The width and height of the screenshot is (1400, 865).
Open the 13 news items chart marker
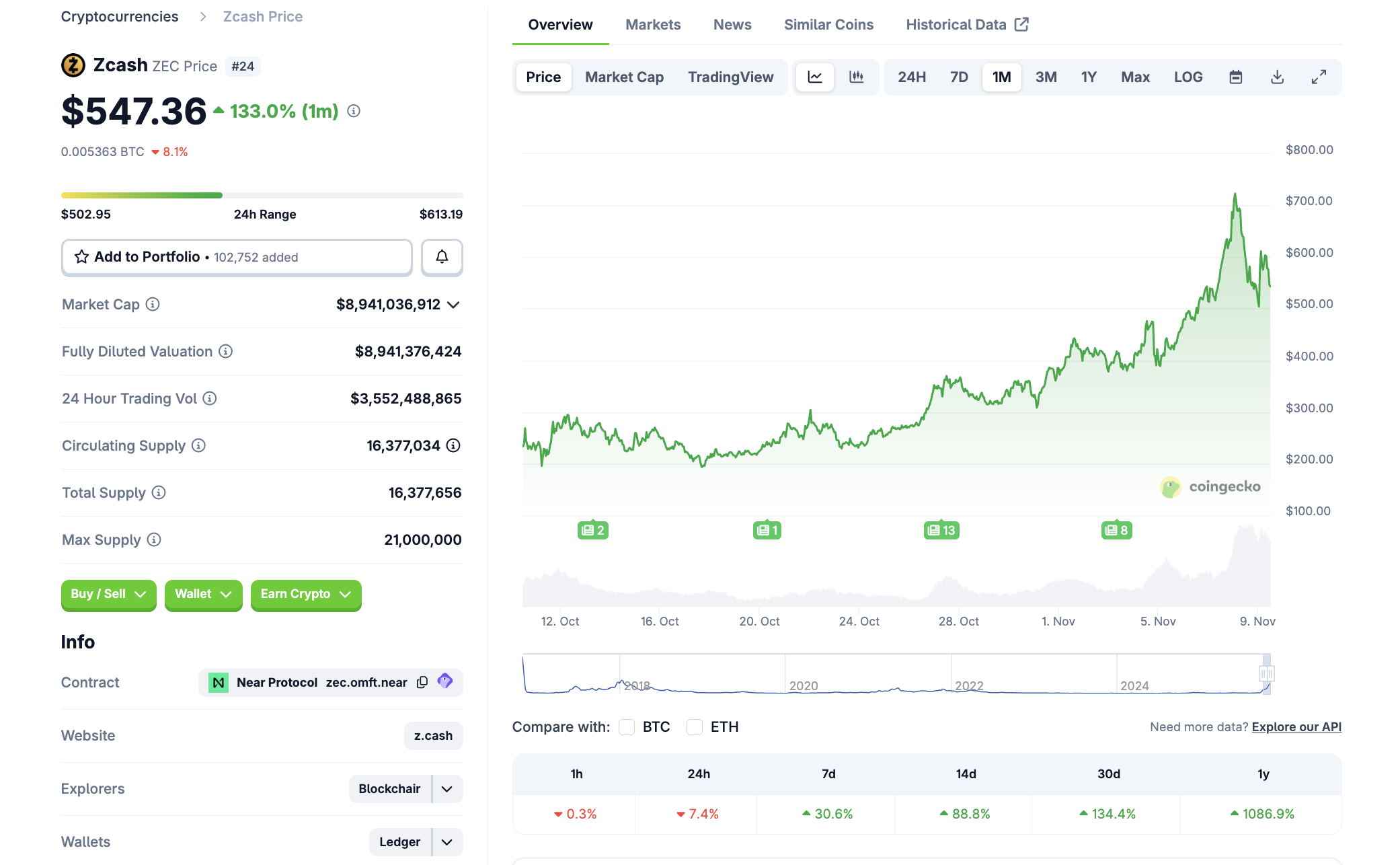(x=941, y=530)
